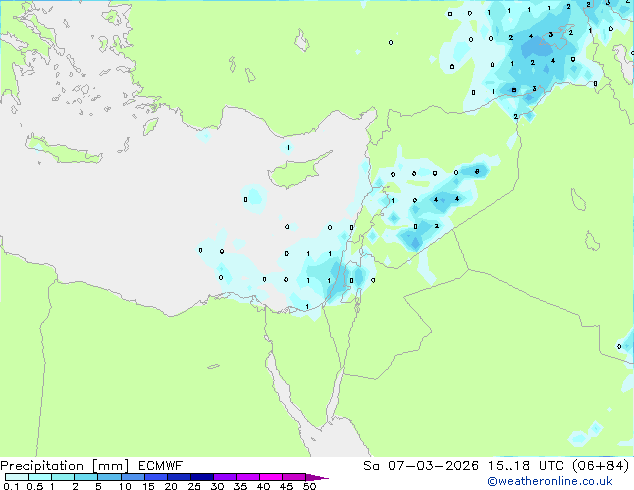This screenshot has width=634, height=490.
Task: Click the '35' legend value
Action: pyautogui.click(x=240, y=486)
